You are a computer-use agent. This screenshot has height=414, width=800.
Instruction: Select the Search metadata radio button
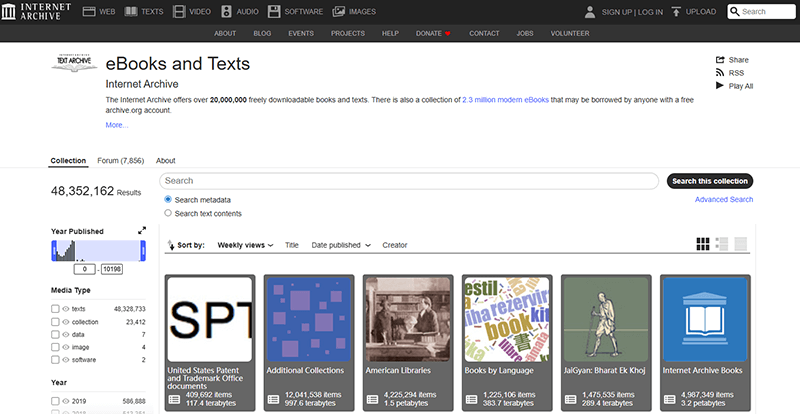168,199
